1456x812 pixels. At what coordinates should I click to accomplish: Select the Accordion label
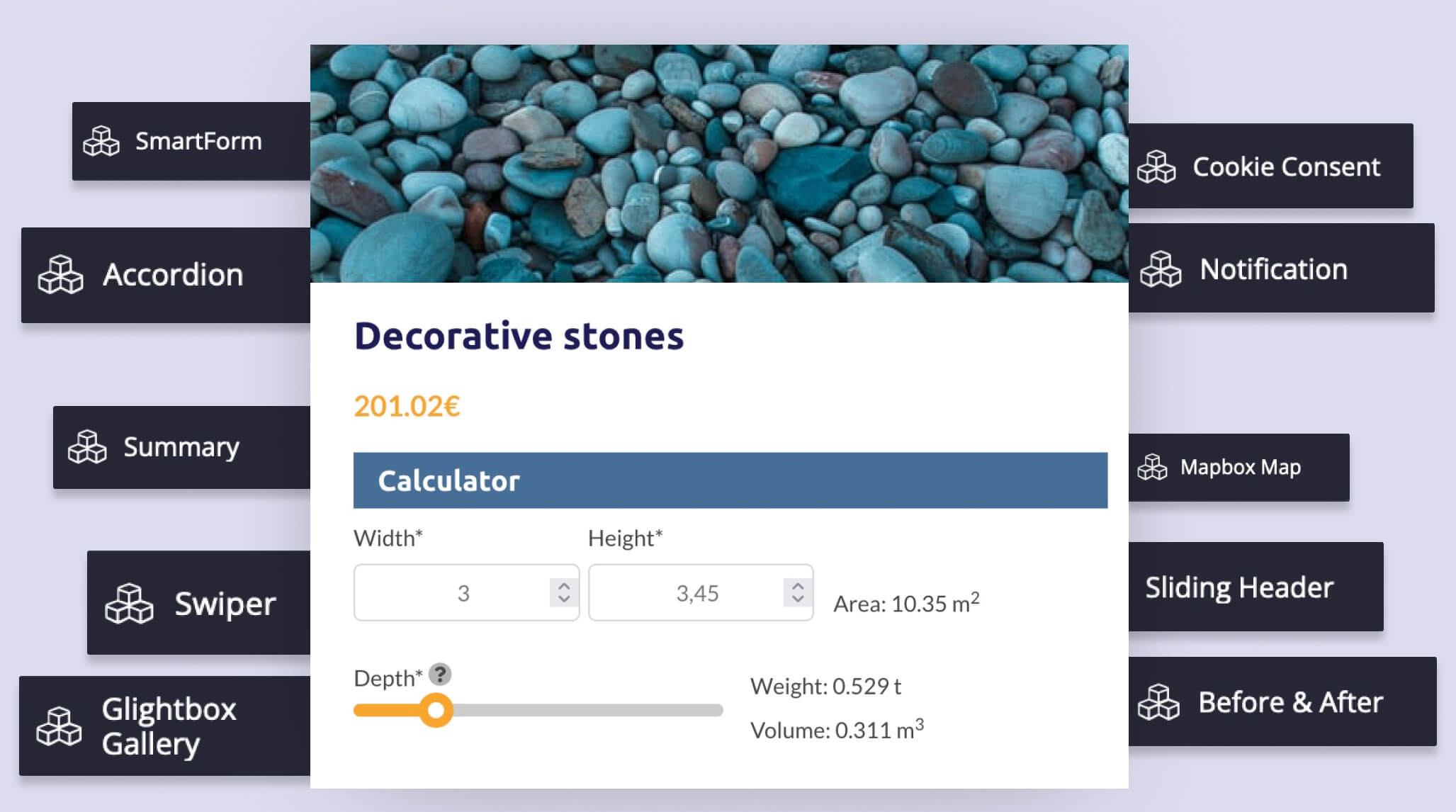point(173,275)
